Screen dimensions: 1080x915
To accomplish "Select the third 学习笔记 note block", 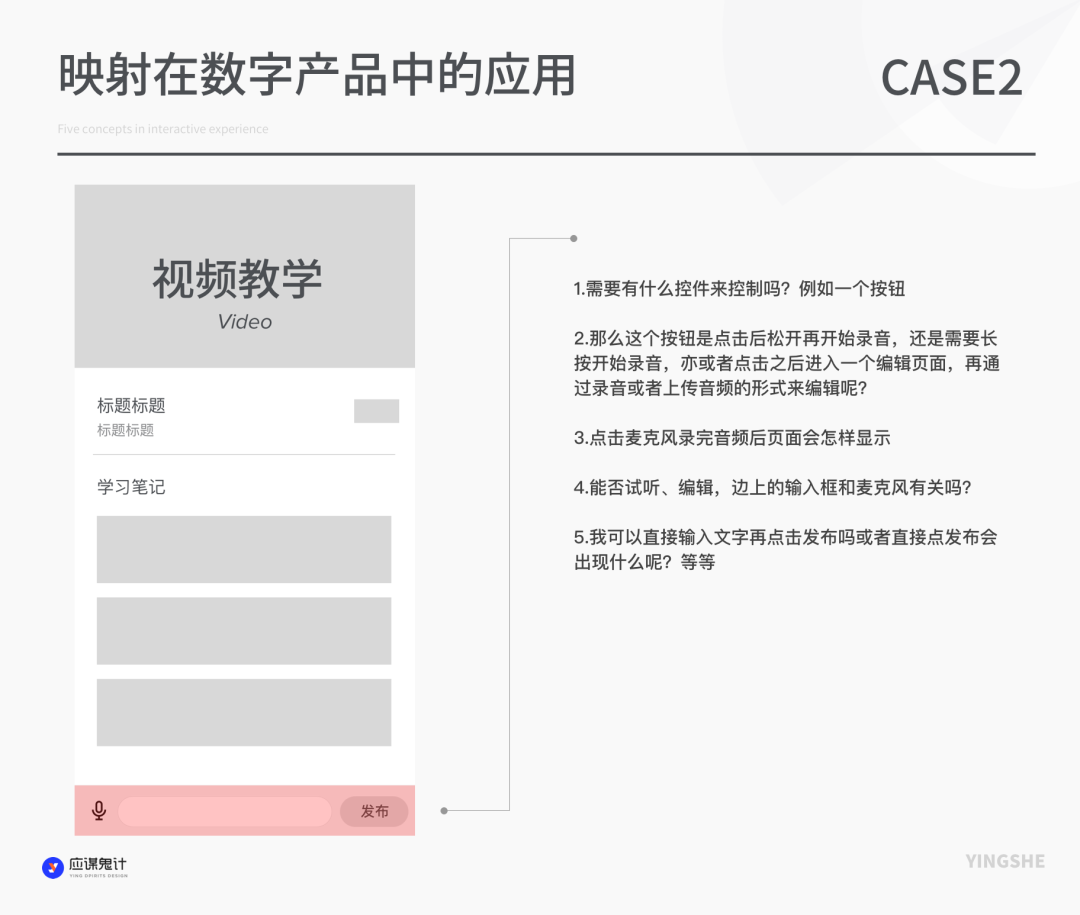I will tap(243, 712).
